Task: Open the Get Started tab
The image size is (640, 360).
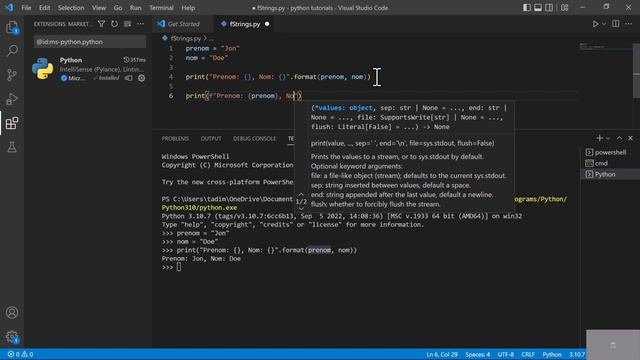Action: [183, 24]
